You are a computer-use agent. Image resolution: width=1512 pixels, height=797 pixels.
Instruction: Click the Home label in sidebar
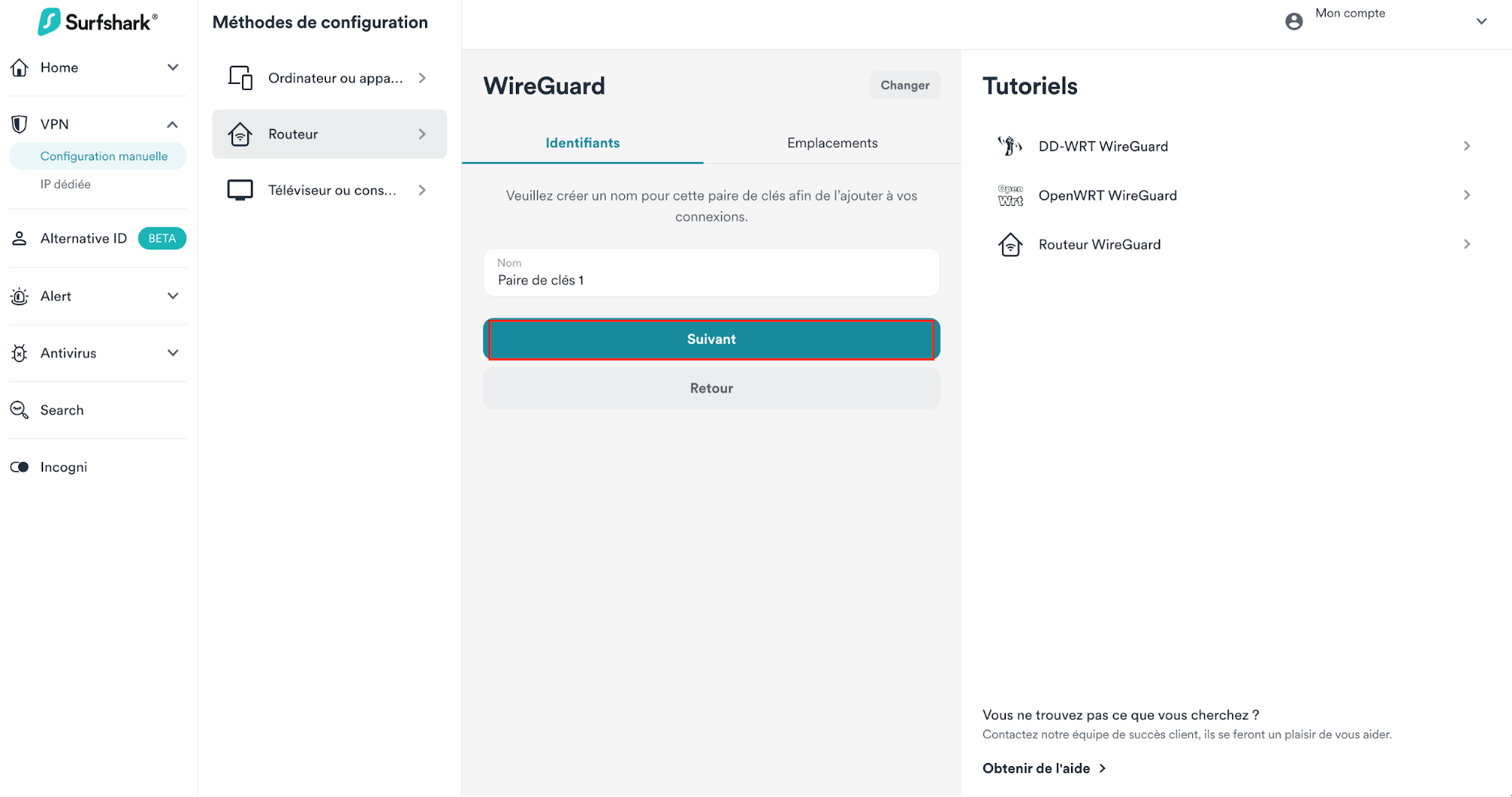(59, 67)
